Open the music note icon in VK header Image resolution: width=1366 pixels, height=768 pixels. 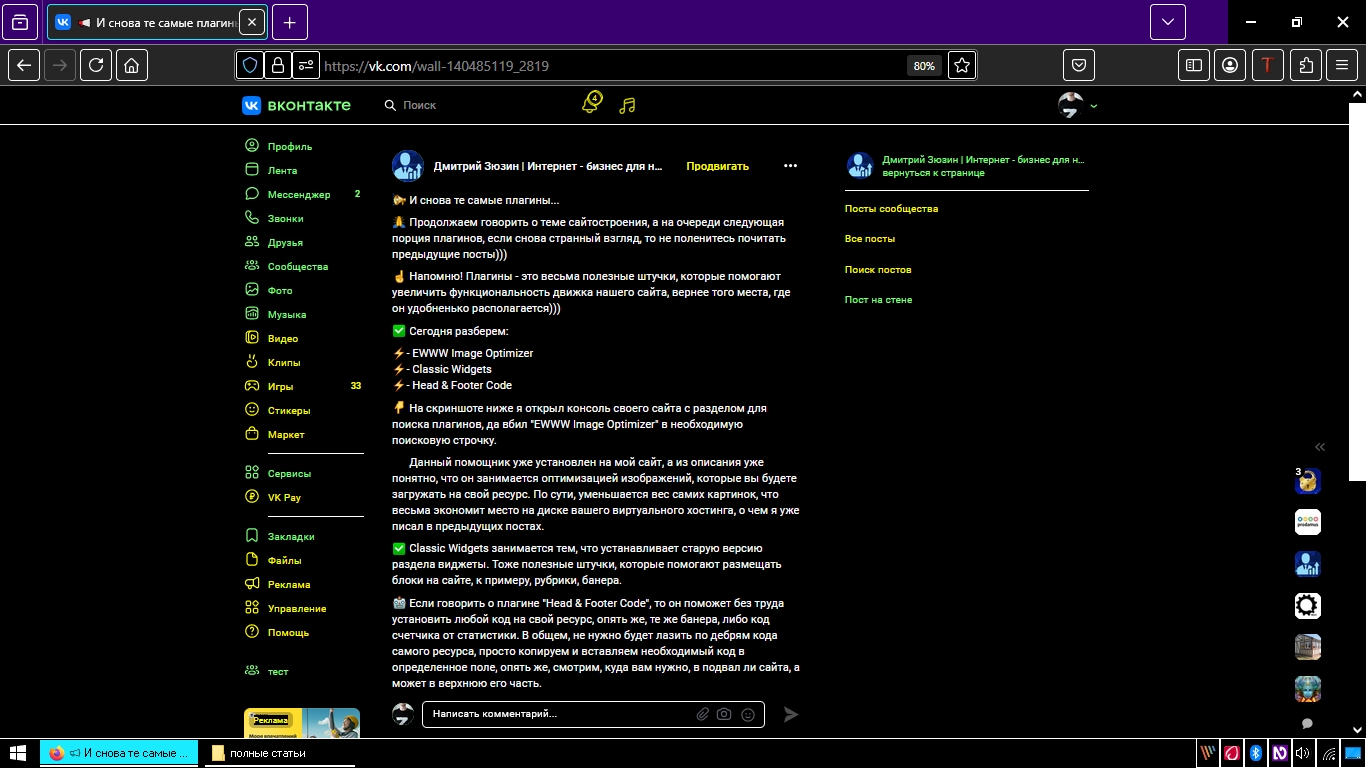(x=627, y=105)
